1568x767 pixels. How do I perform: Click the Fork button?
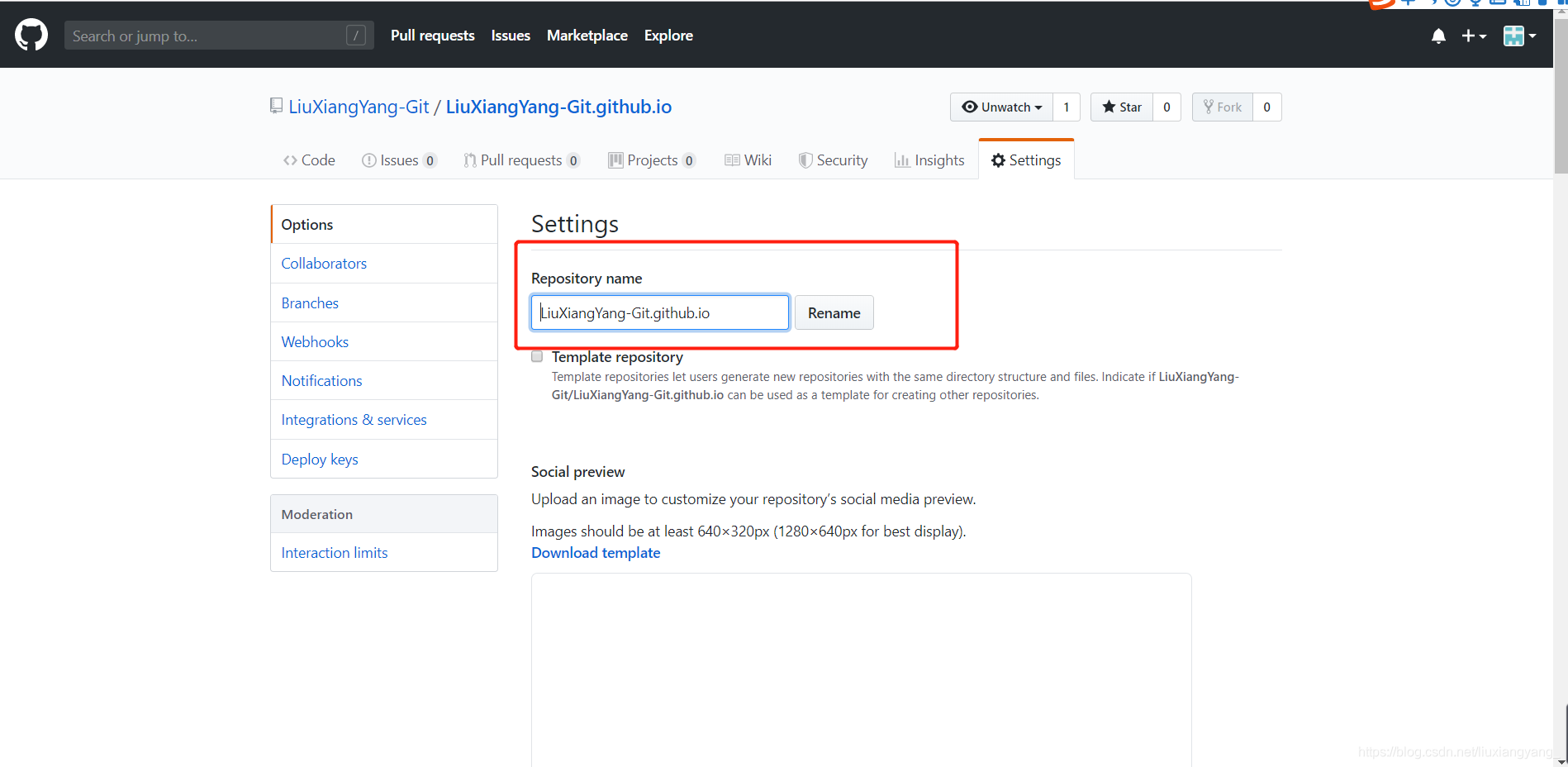(x=1223, y=107)
